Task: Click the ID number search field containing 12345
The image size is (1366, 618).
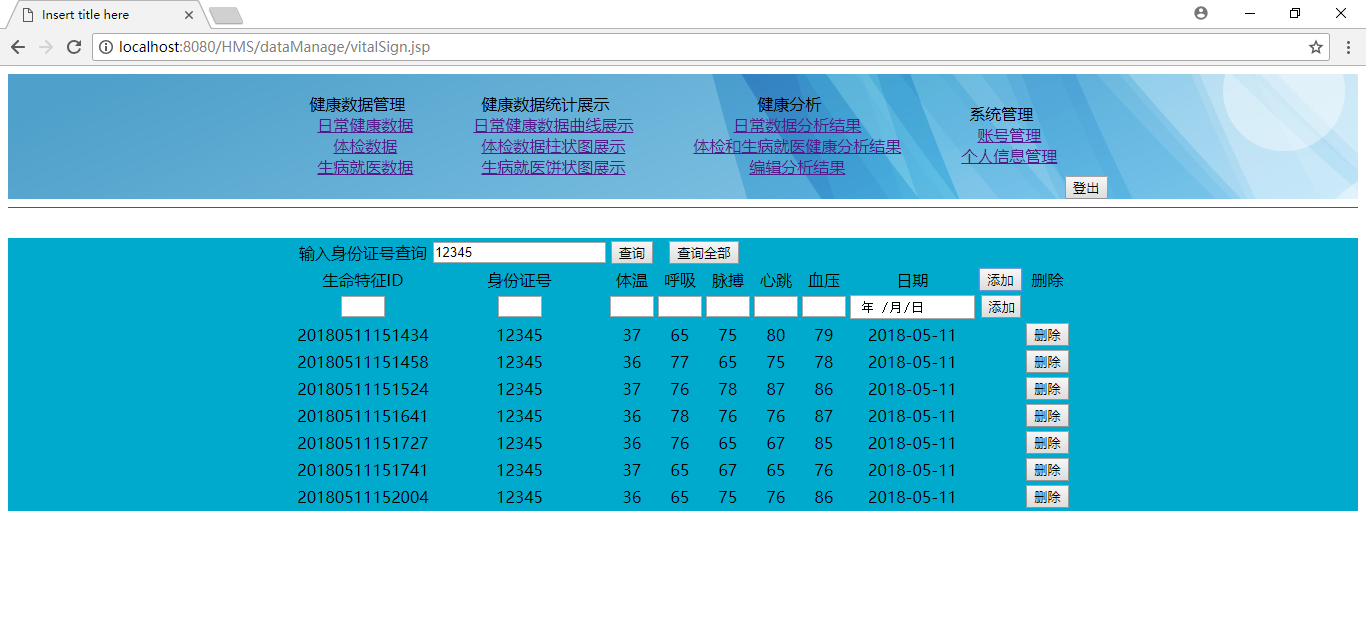Action: [x=519, y=253]
